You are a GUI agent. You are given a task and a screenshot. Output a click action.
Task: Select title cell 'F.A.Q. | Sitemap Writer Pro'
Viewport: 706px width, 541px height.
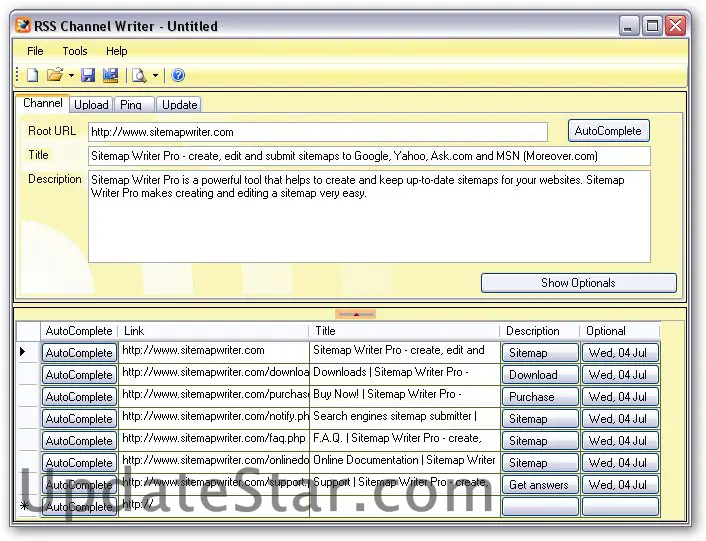pyautogui.click(x=405, y=440)
